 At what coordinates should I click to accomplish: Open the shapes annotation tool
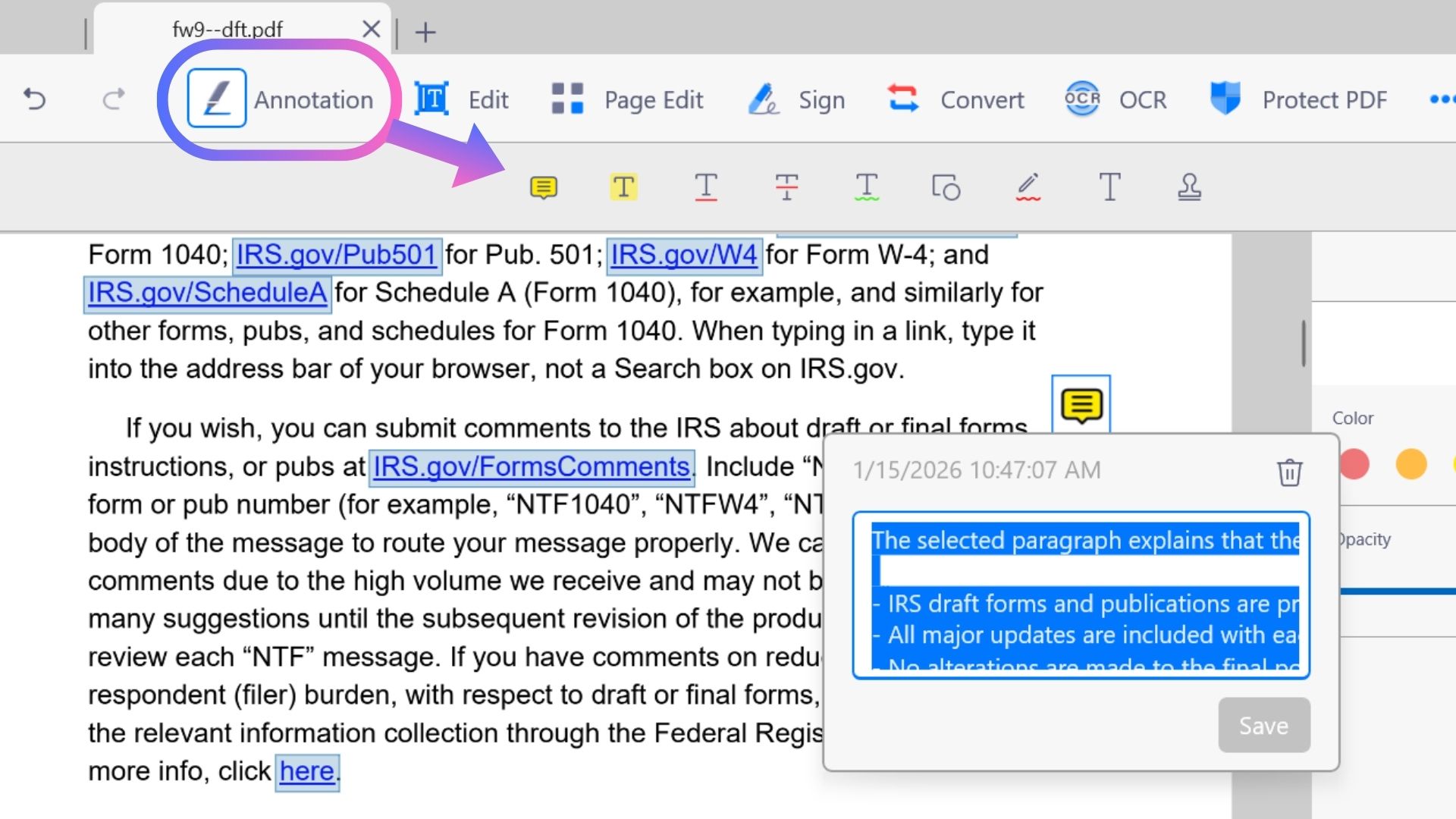pyautogui.click(x=946, y=187)
